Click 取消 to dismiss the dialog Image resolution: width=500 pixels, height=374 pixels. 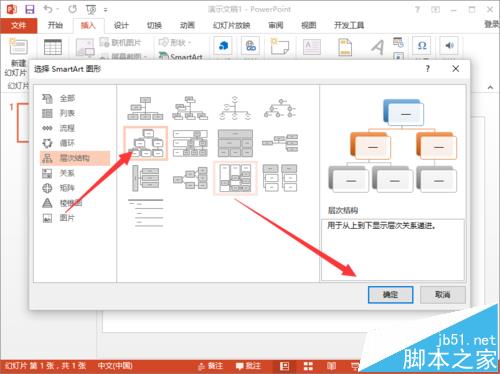click(443, 295)
